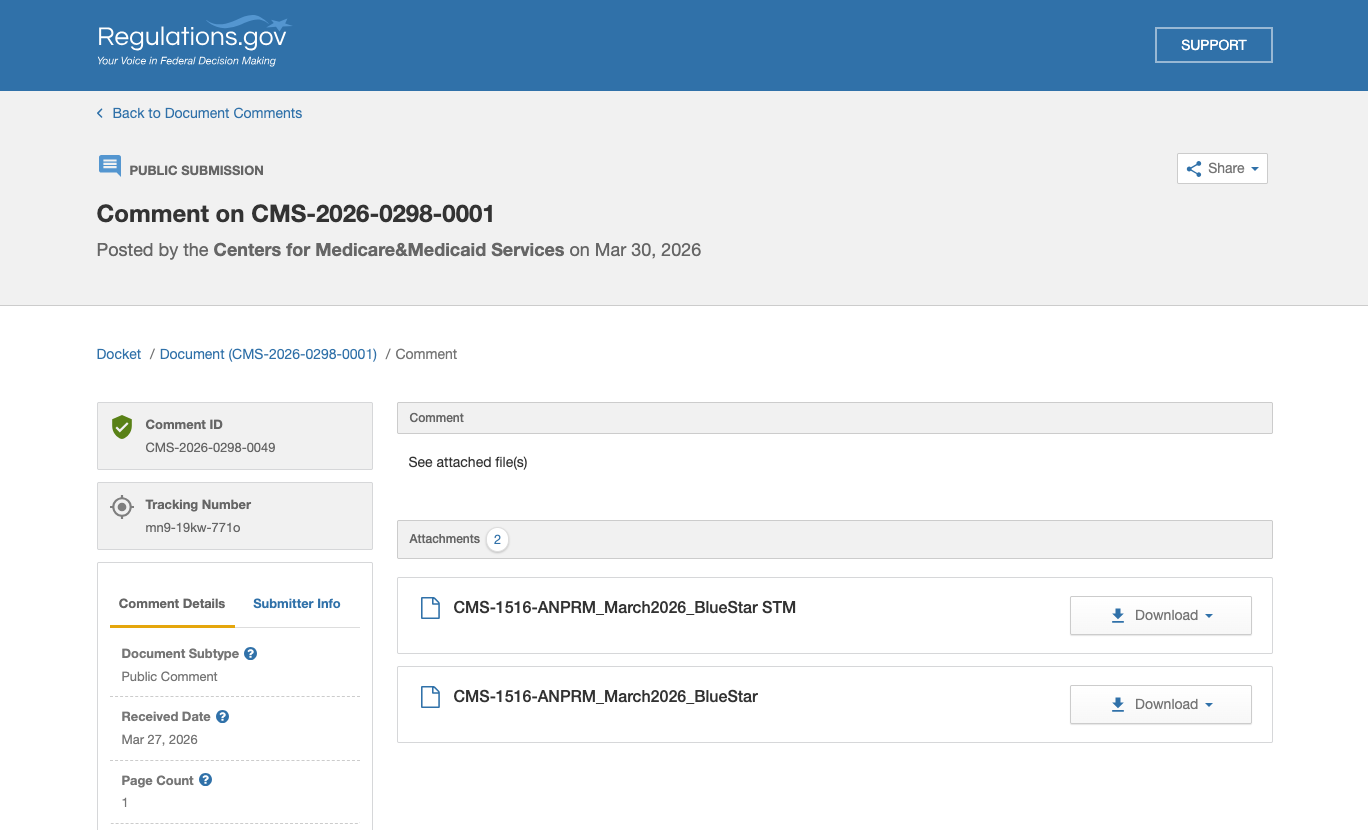Click the Received Date value Mar 27, 2026
Screen dimensions: 1368x830
click(x=160, y=740)
